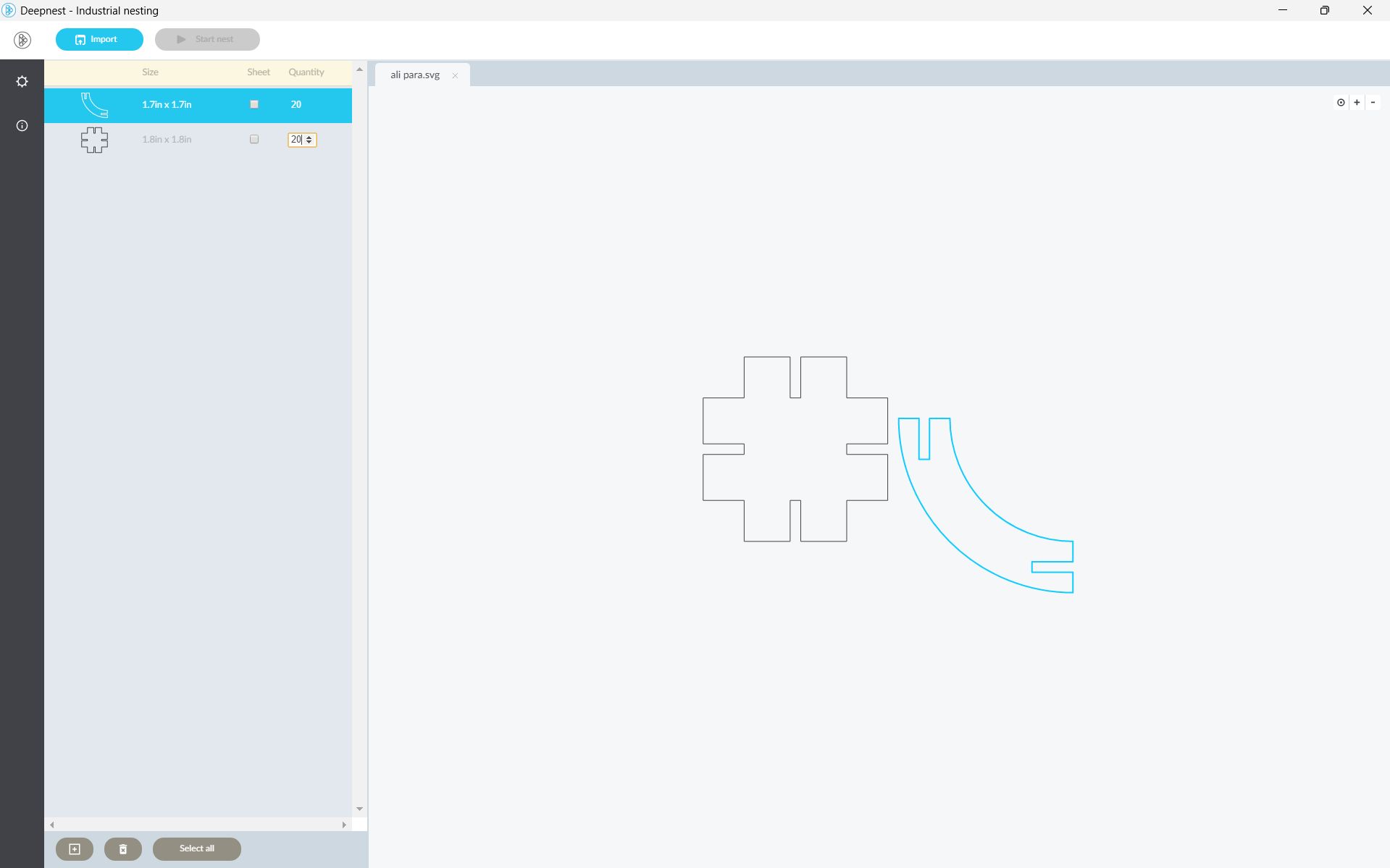Viewport: 1390px width, 868px height.
Task: Click the delete parts trash button
Action: point(123,849)
